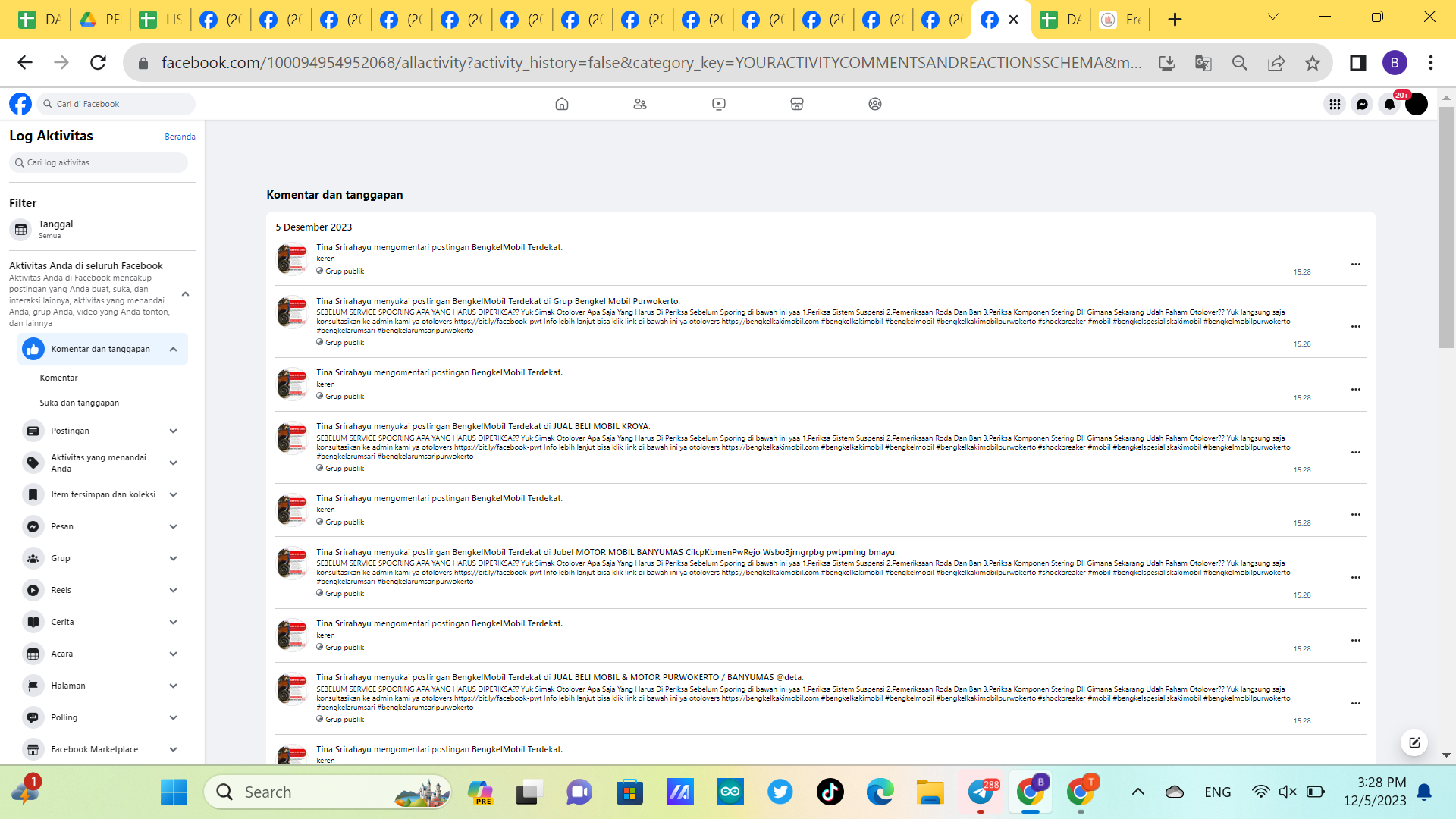Open Chrome side panel icon

[x=1358, y=63]
